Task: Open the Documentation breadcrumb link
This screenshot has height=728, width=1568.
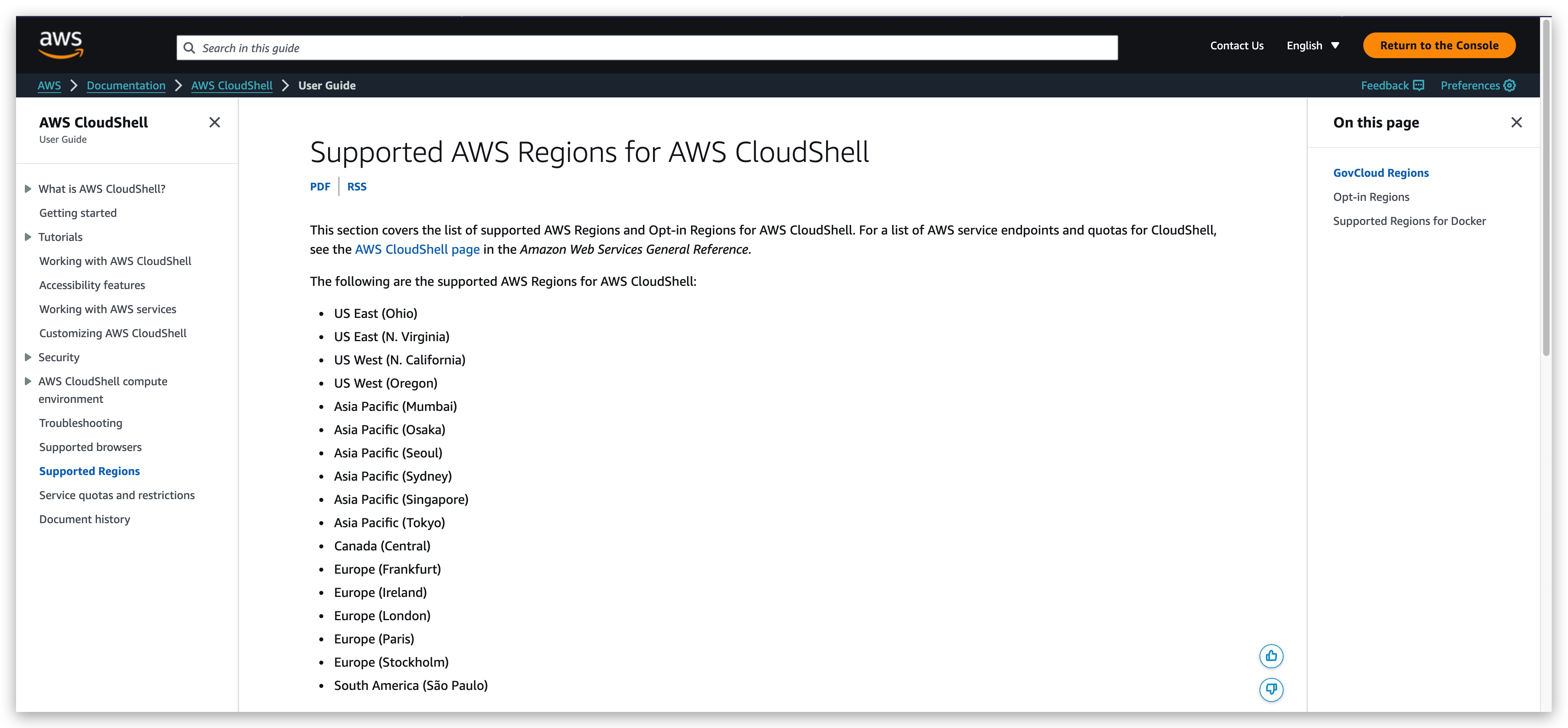Action: (x=126, y=85)
